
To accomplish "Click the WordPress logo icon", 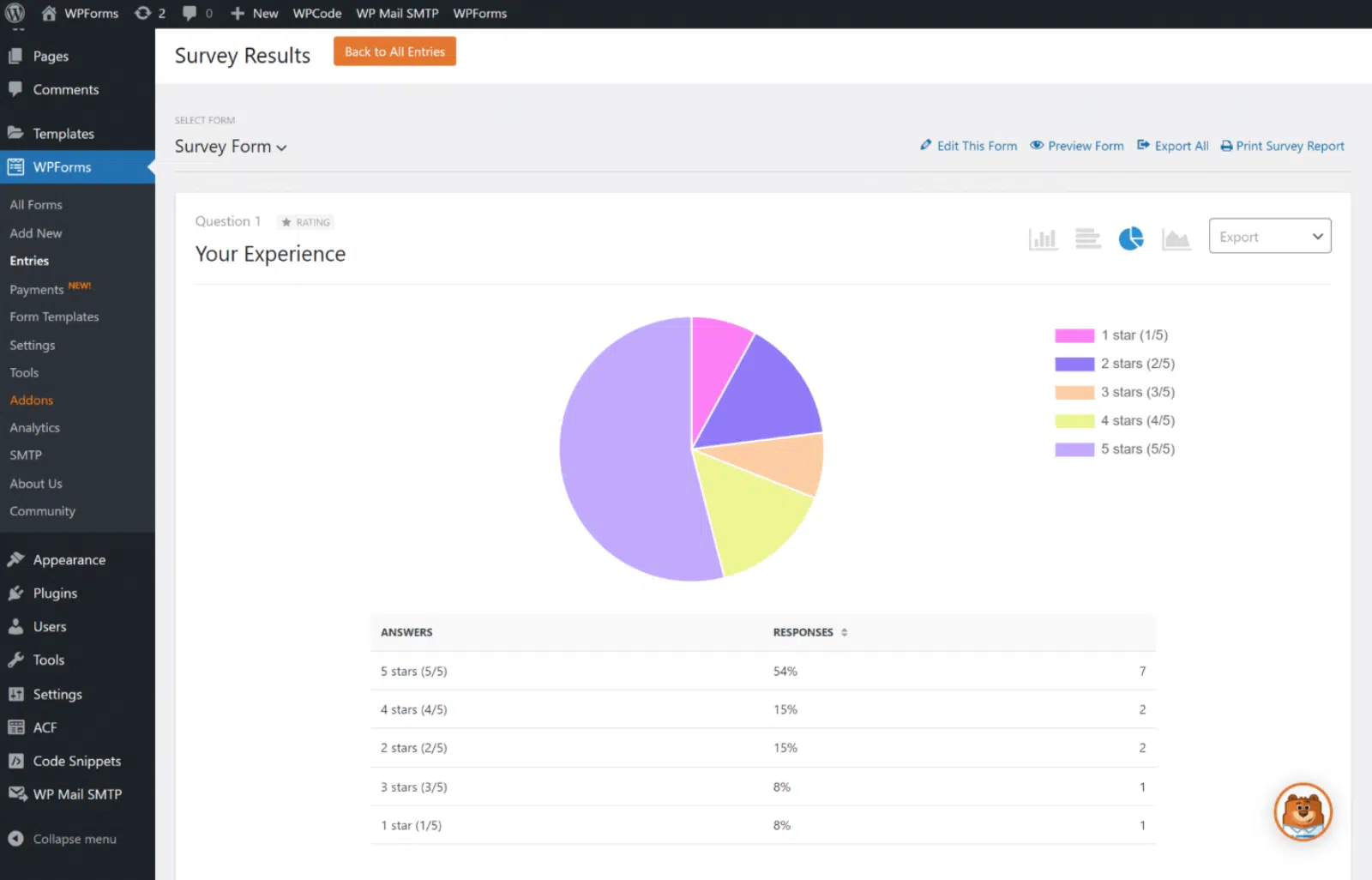I will (15, 13).
